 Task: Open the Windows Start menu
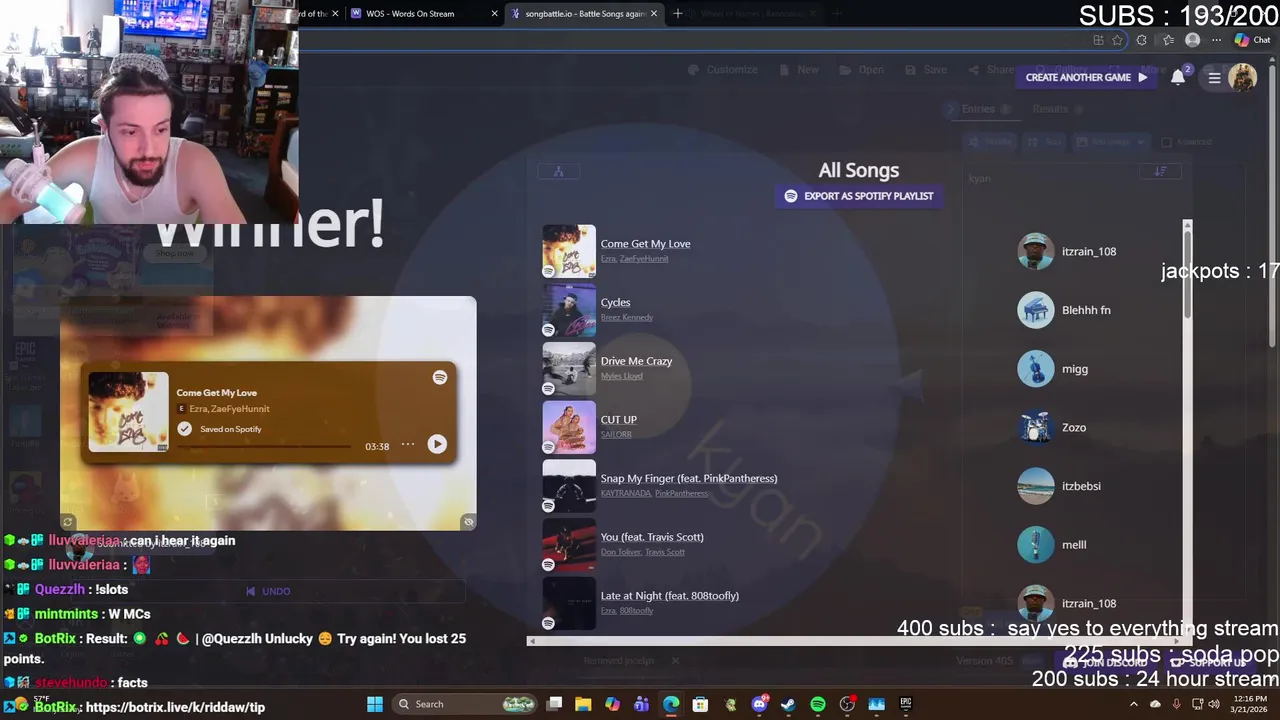pos(375,704)
